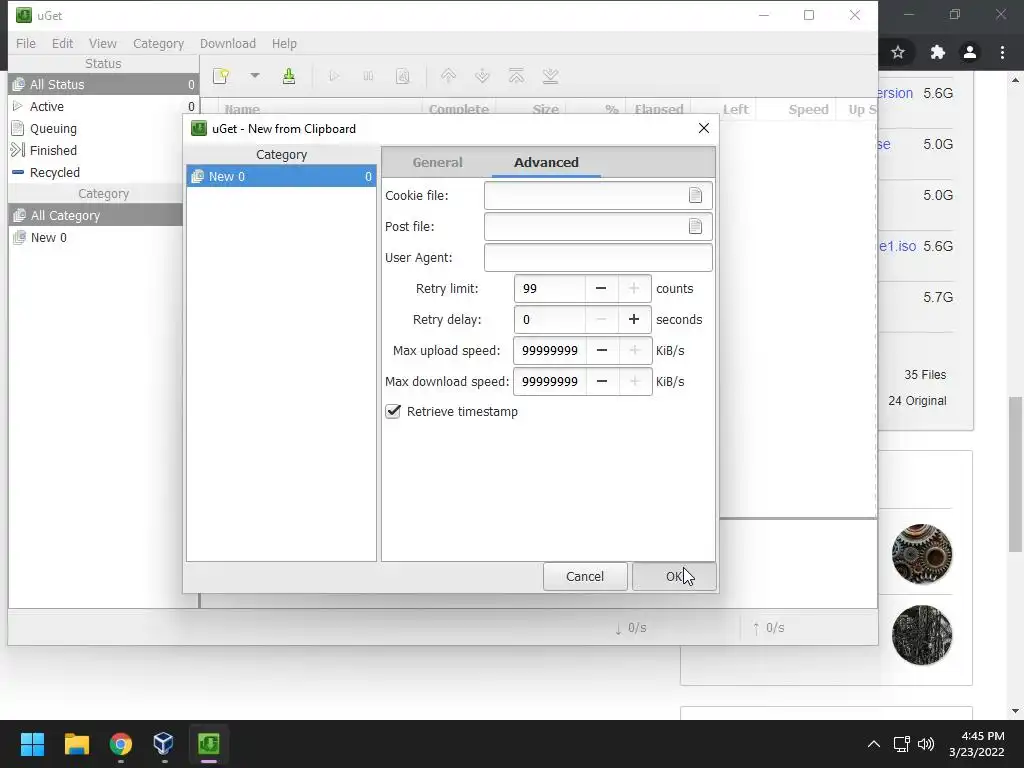1024x768 pixels.
Task: Open the Chrome extensions puzzle icon
Action: (x=938, y=52)
